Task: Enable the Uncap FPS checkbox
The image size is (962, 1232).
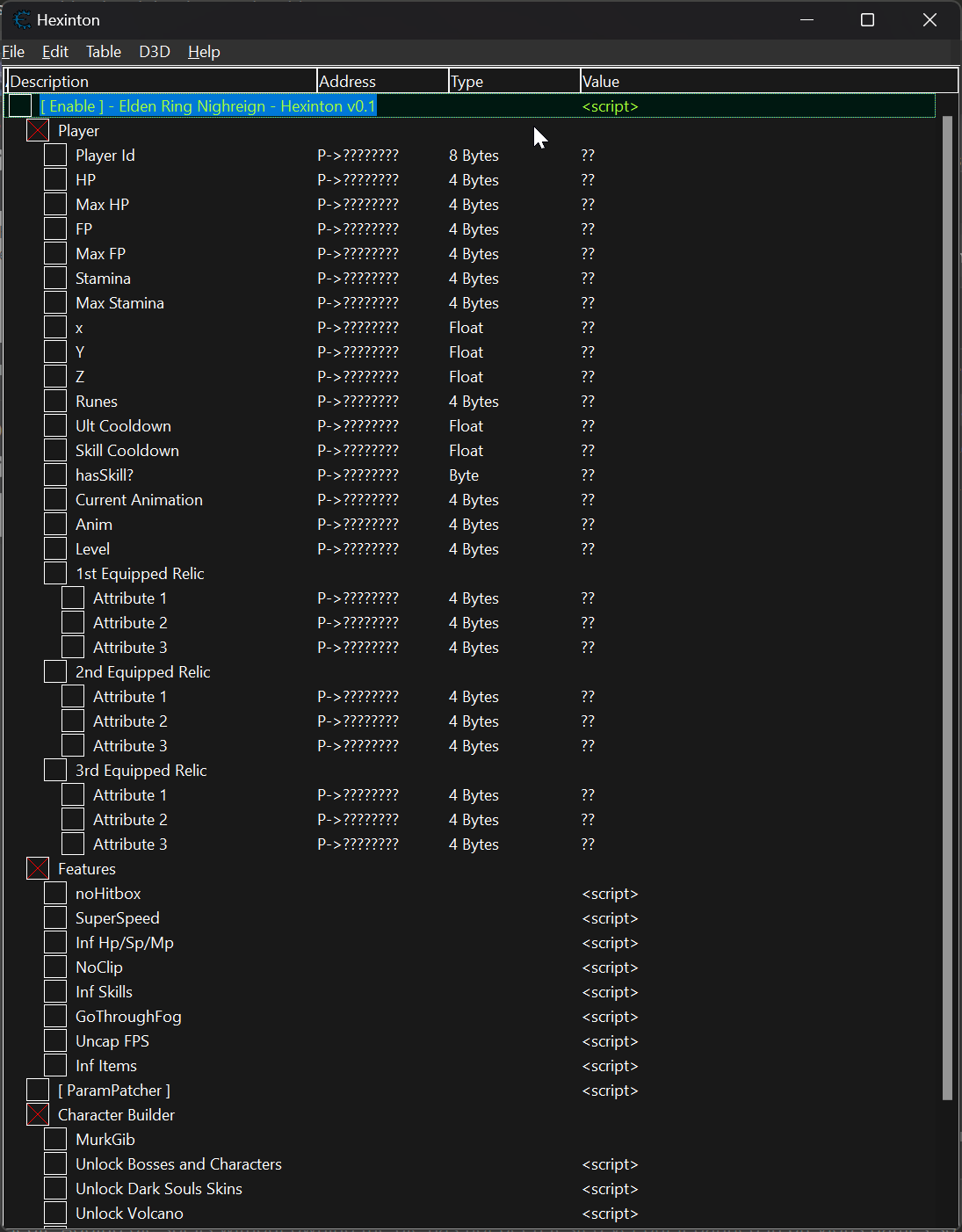Action: click(x=55, y=1041)
